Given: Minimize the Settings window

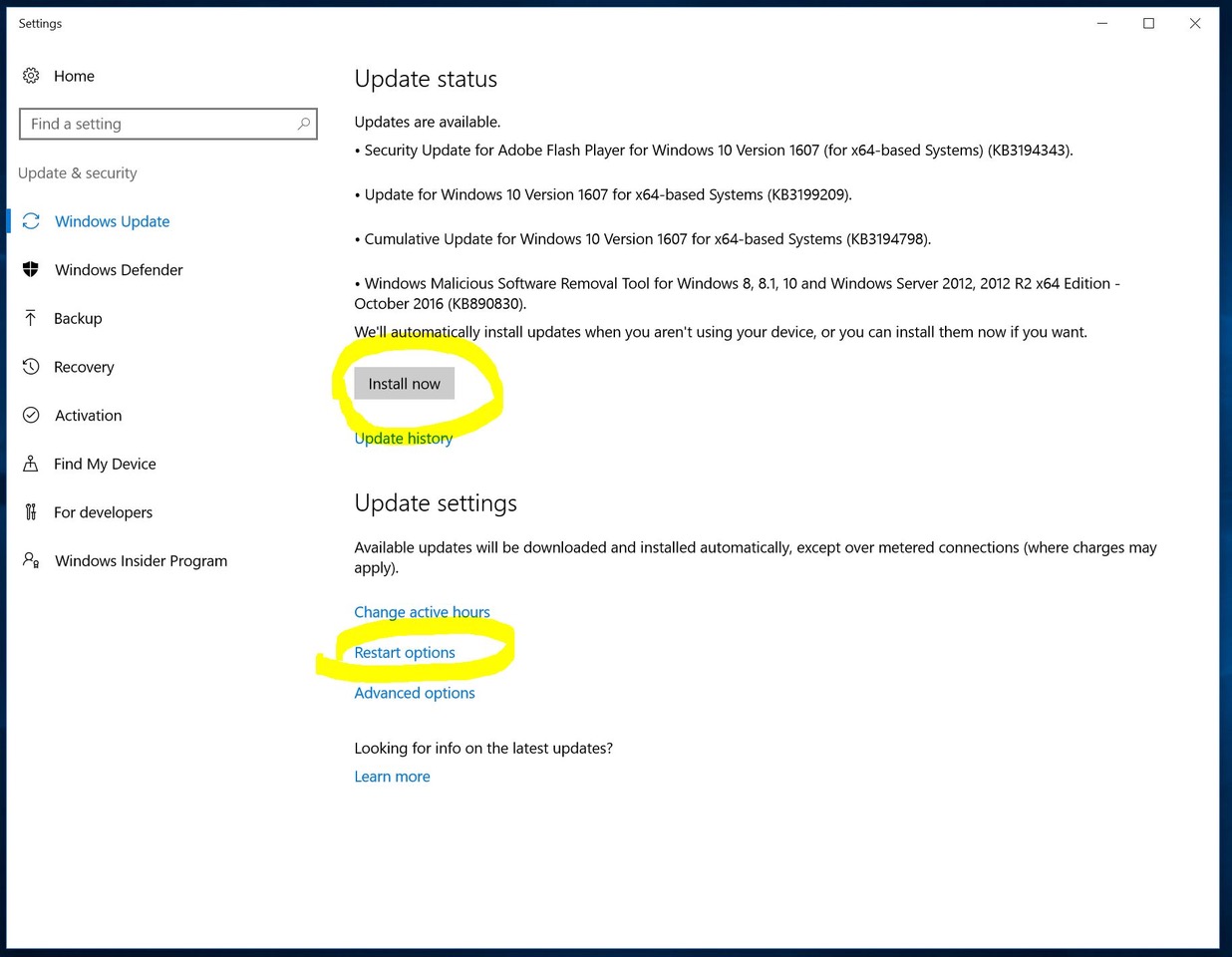Looking at the screenshot, I should point(1102,23).
